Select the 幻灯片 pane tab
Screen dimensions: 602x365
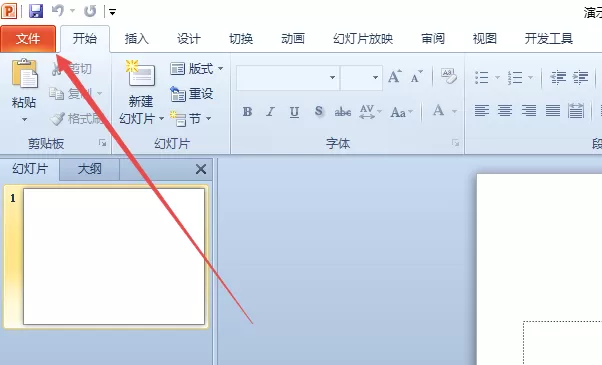pyautogui.click(x=30, y=169)
